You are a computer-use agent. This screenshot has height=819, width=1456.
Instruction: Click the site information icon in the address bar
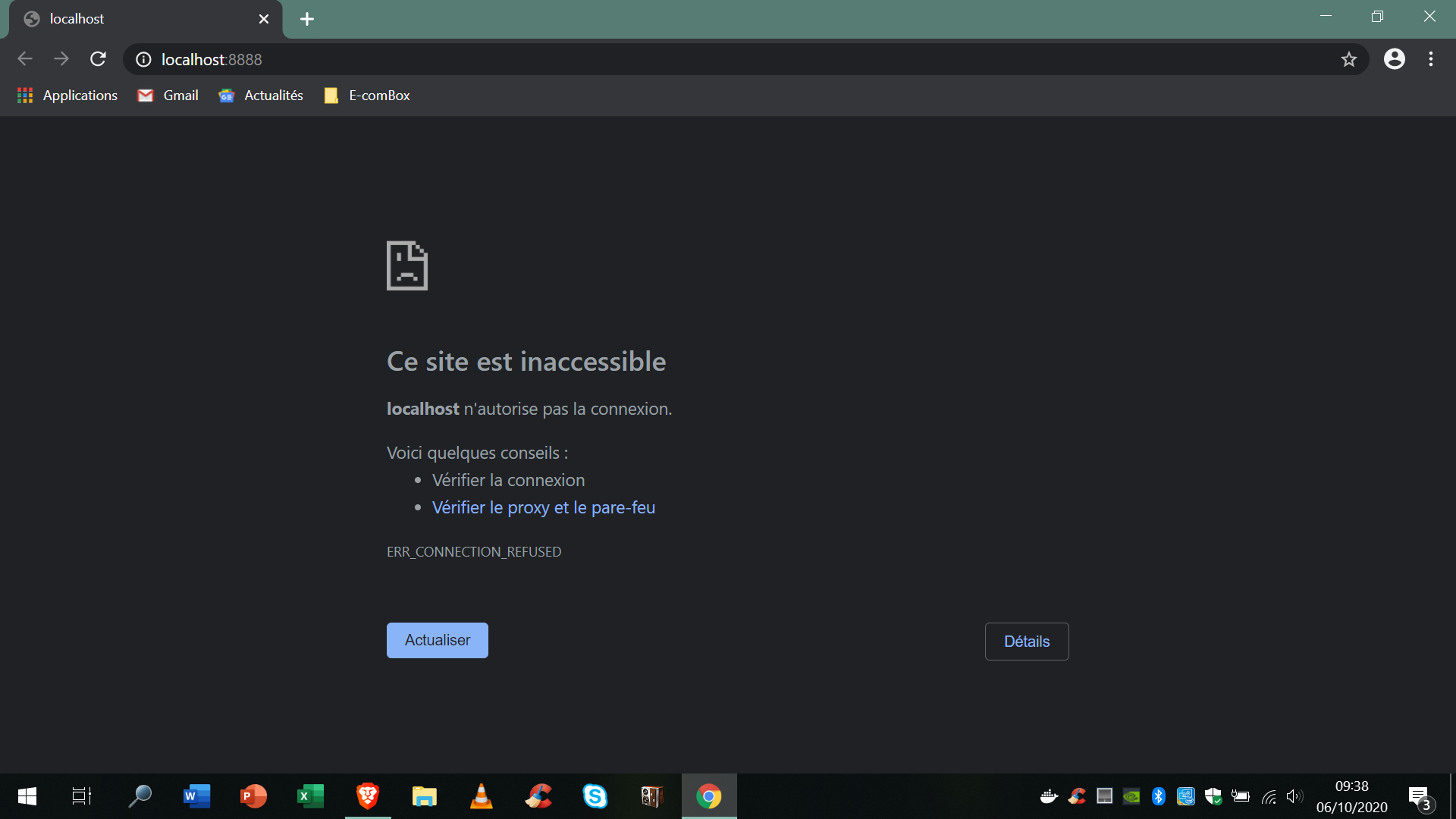(143, 59)
